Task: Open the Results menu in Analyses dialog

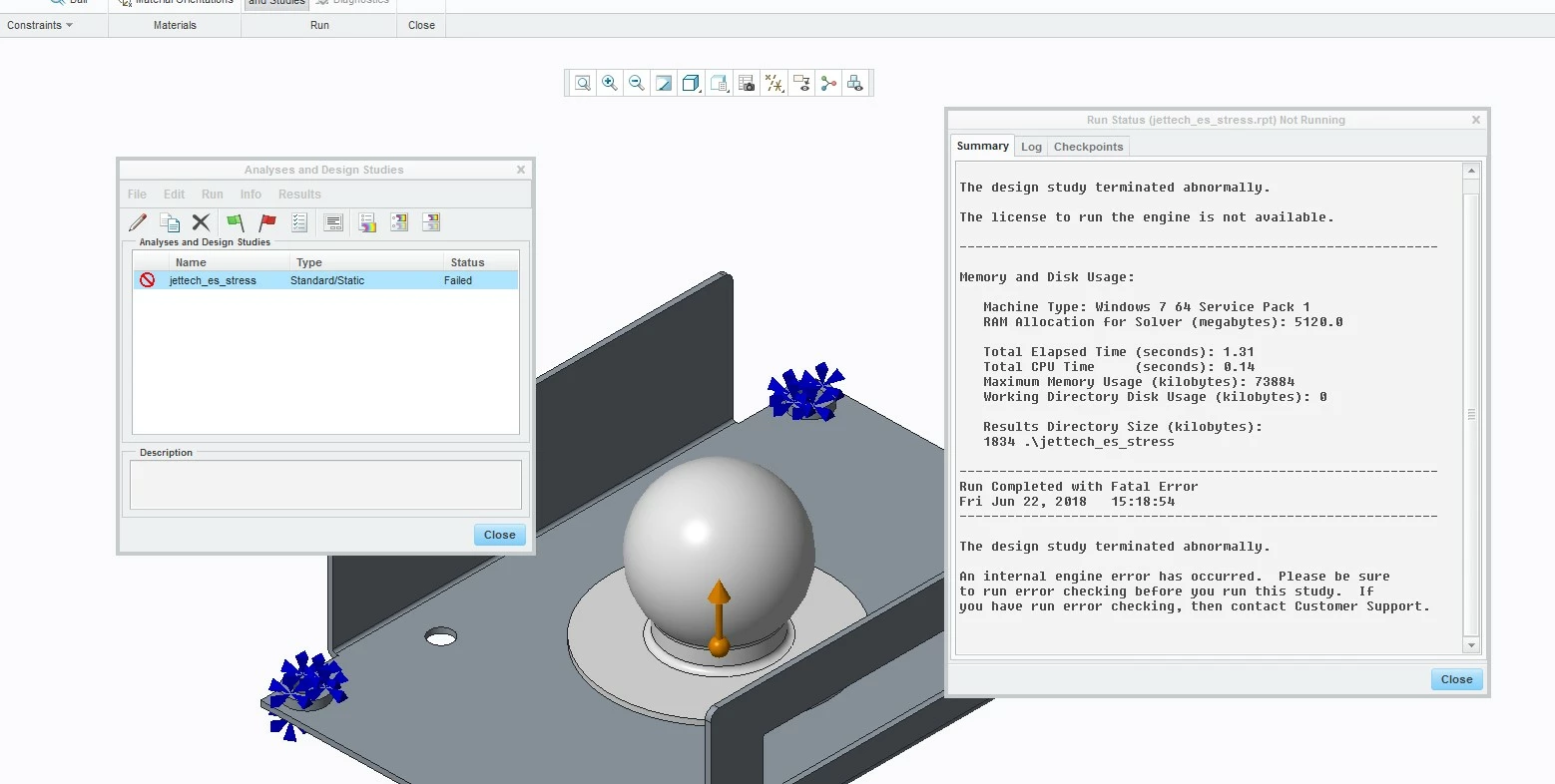Action: (x=299, y=195)
